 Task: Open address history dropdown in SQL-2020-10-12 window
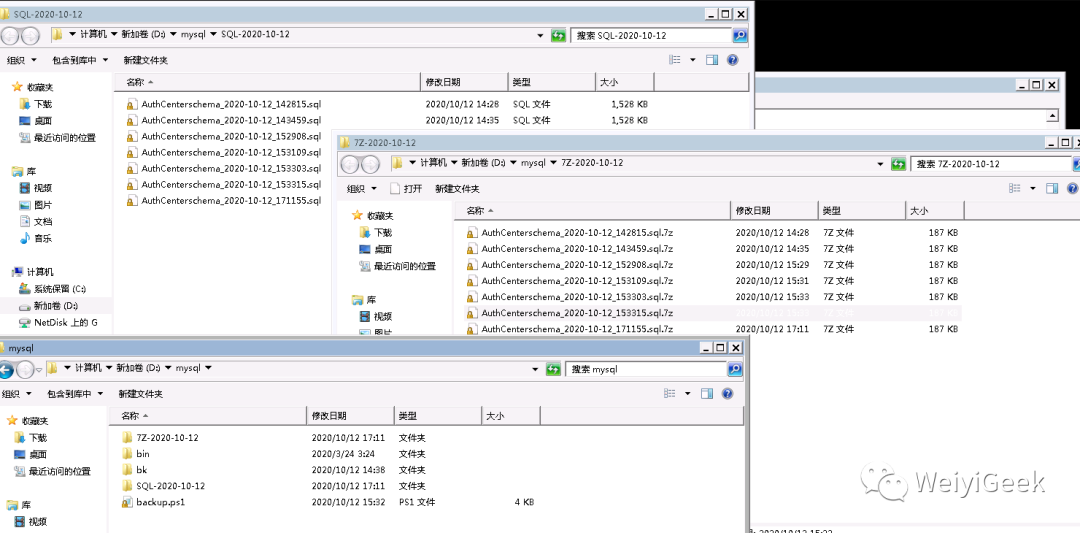click(x=541, y=36)
